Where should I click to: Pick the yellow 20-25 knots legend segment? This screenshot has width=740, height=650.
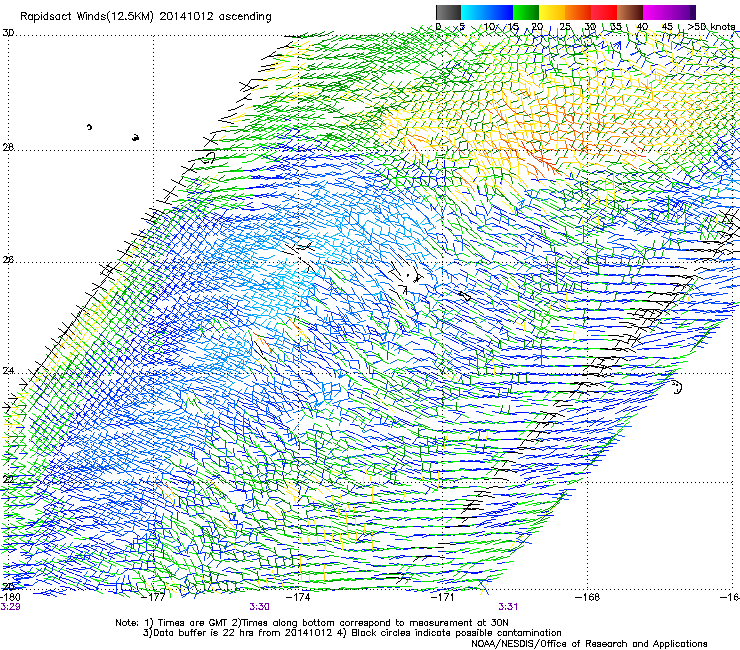552,12
